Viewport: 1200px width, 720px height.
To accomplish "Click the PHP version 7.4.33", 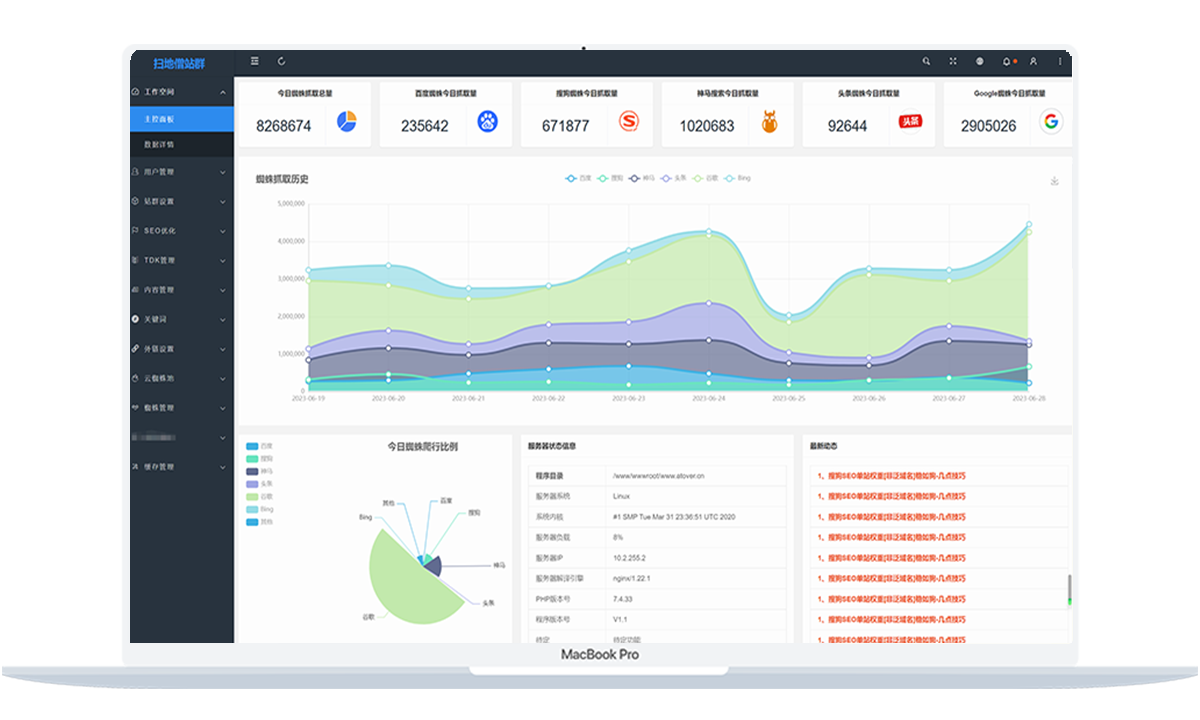I will point(624,598).
